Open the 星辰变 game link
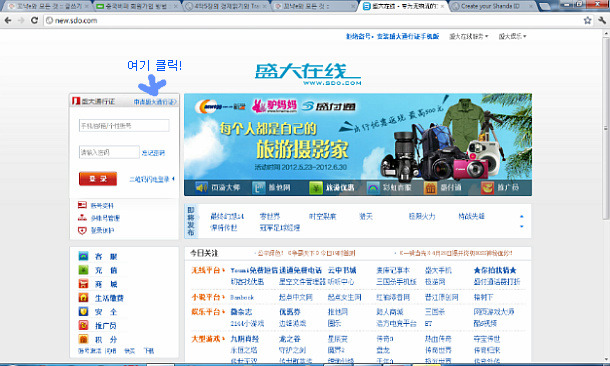 (337, 339)
